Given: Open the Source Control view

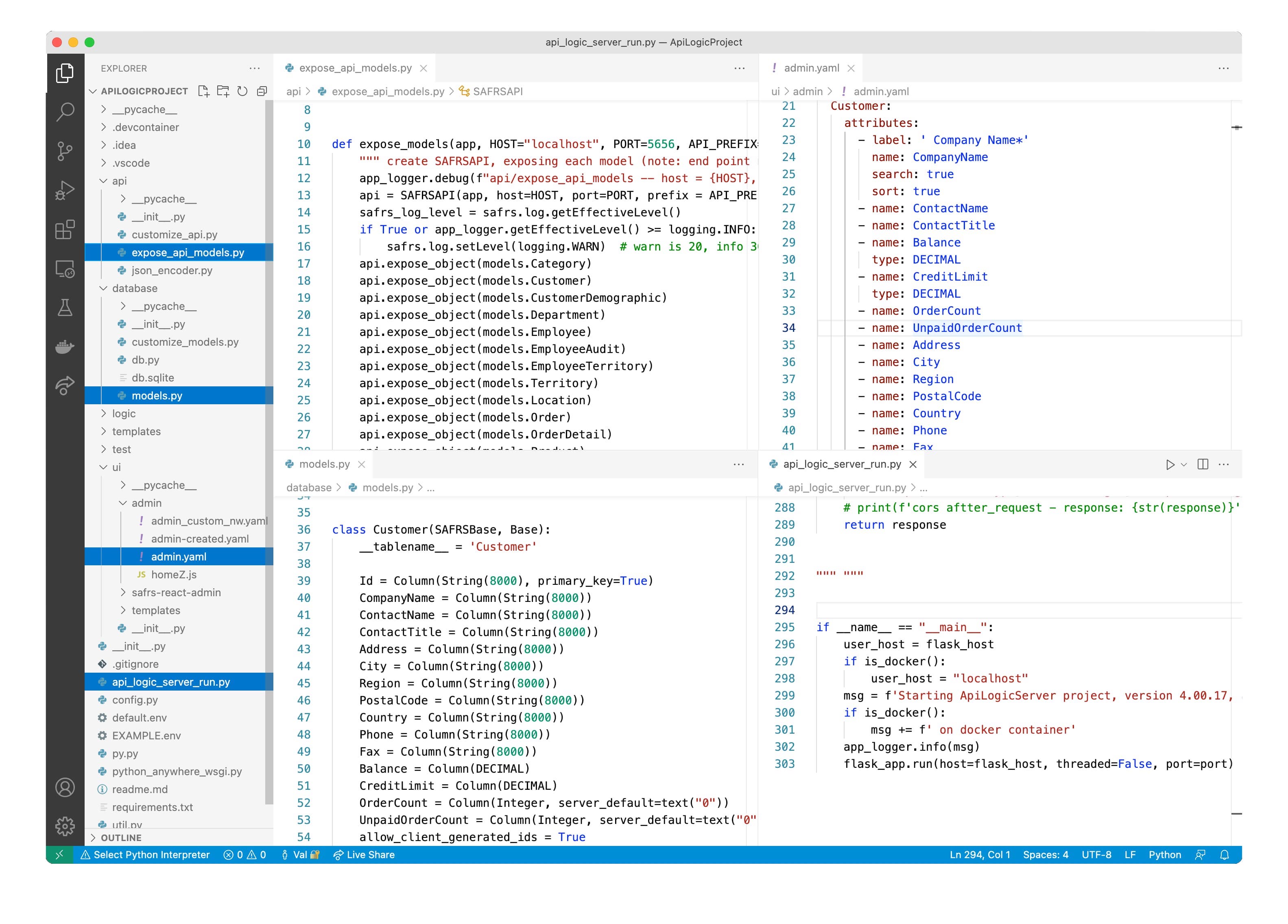Looking at the screenshot, I should click(65, 151).
